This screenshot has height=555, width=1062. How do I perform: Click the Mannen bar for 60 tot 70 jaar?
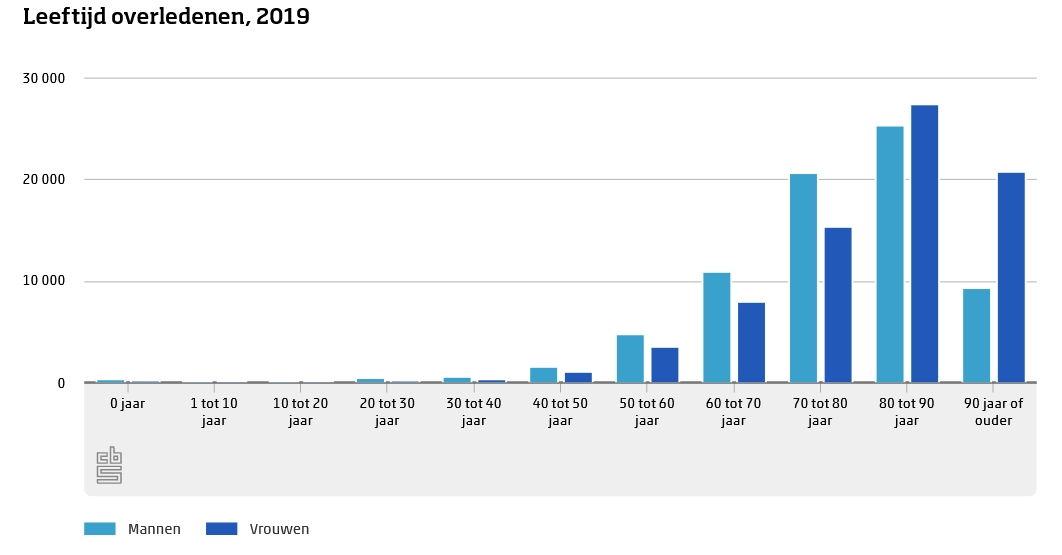tap(716, 327)
